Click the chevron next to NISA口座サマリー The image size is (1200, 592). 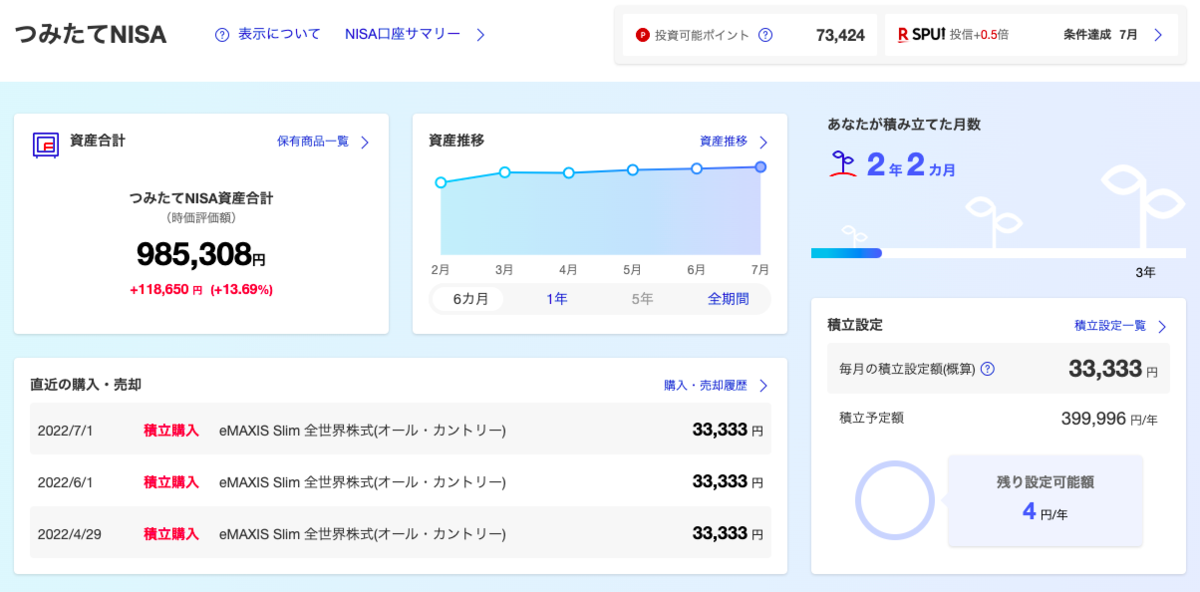click(x=480, y=35)
